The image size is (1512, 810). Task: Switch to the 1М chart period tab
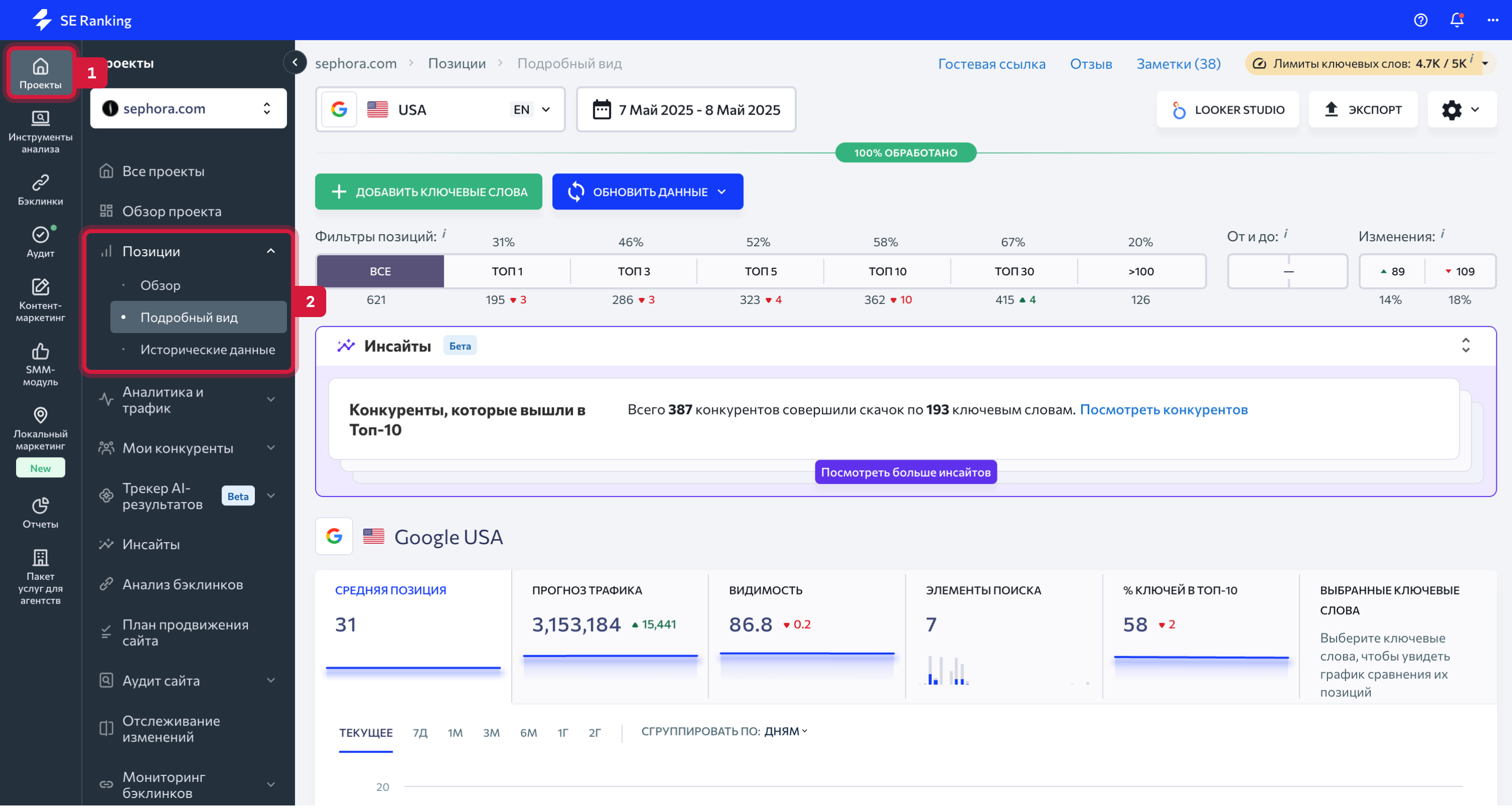pos(455,733)
